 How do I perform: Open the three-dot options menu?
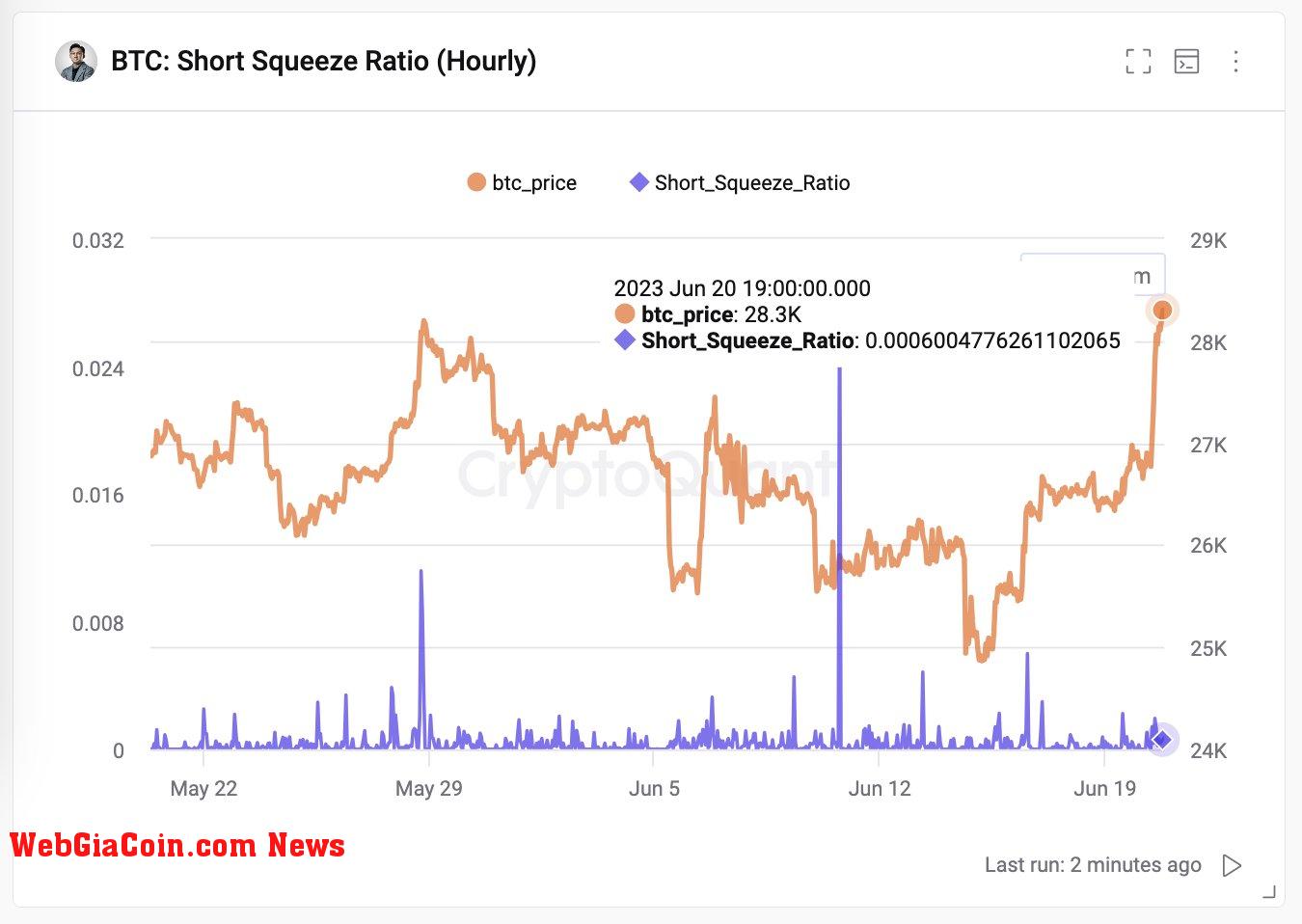(1235, 62)
